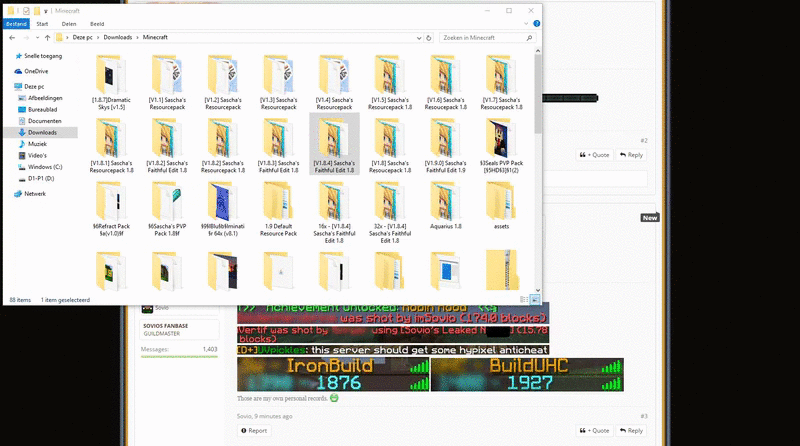Select [V1.9.0] Sascha's Faithful Edit 1.9 folder

(445, 145)
